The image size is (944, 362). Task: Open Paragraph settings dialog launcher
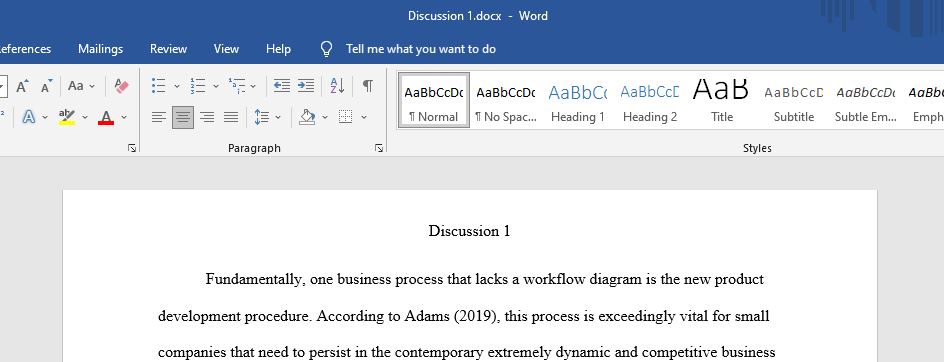click(x=379, y=148)
